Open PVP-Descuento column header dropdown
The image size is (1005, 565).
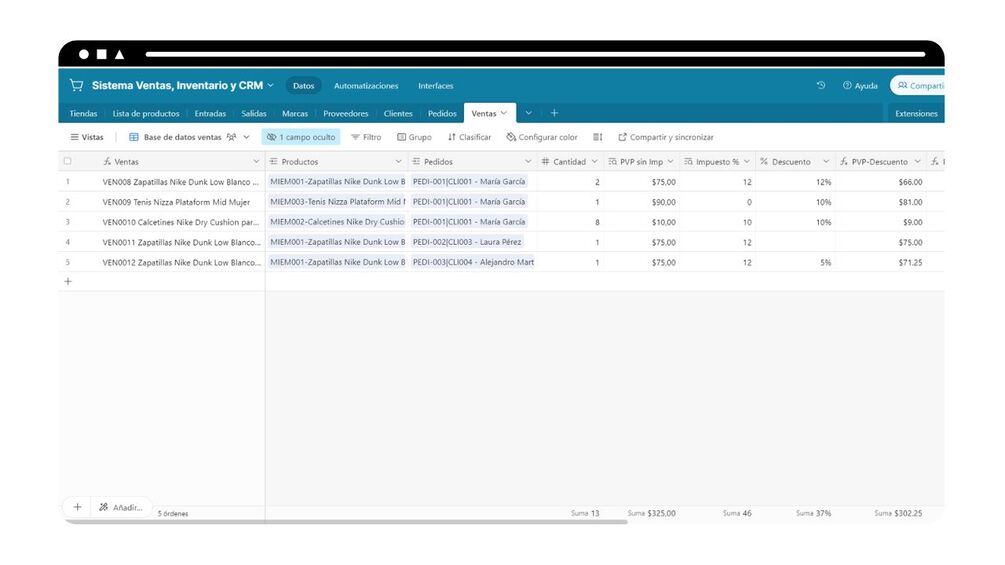tap(918, 161)
